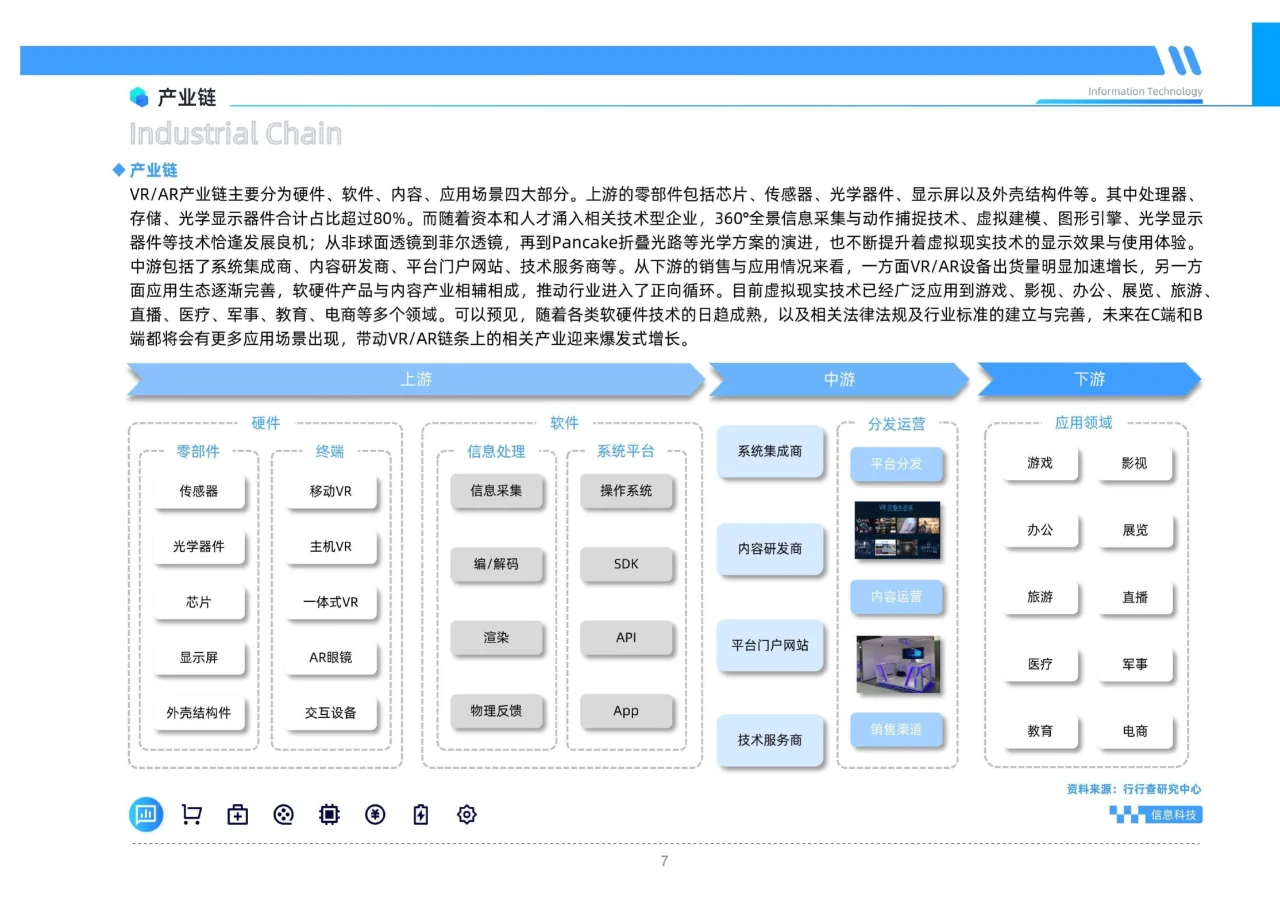Select the 编/解码 box
The image size is (1280, 905).
click(x=496, y=564)
